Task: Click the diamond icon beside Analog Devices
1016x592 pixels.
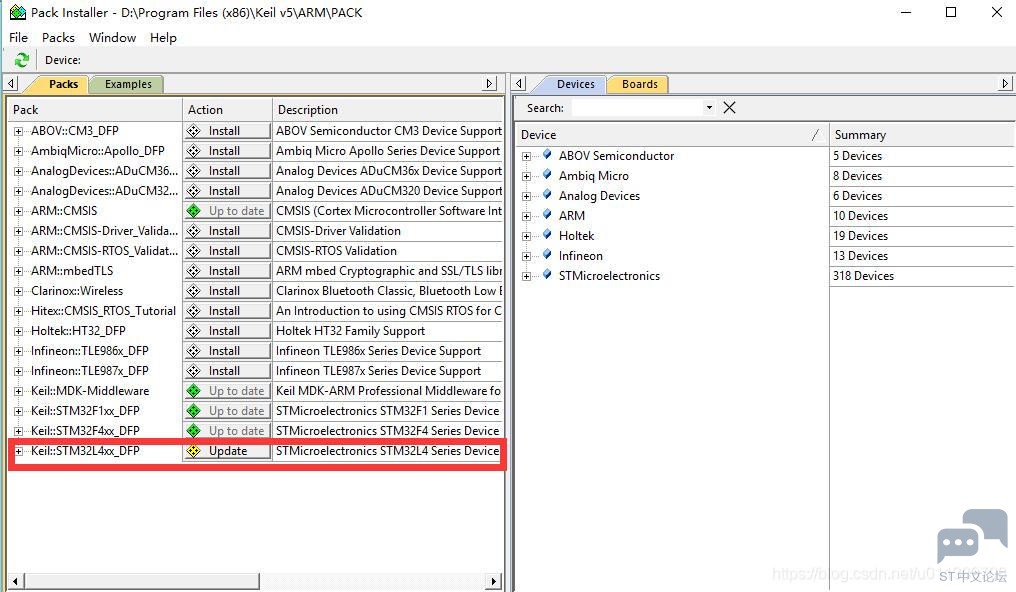Action: [547, 195]
